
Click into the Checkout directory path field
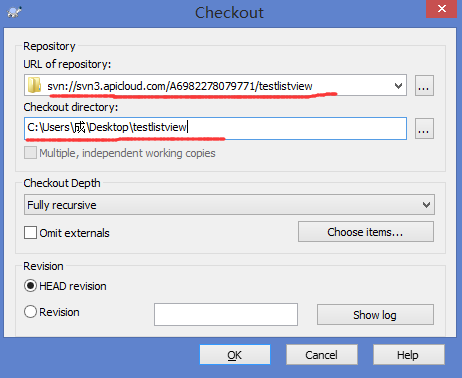(215, 128)
